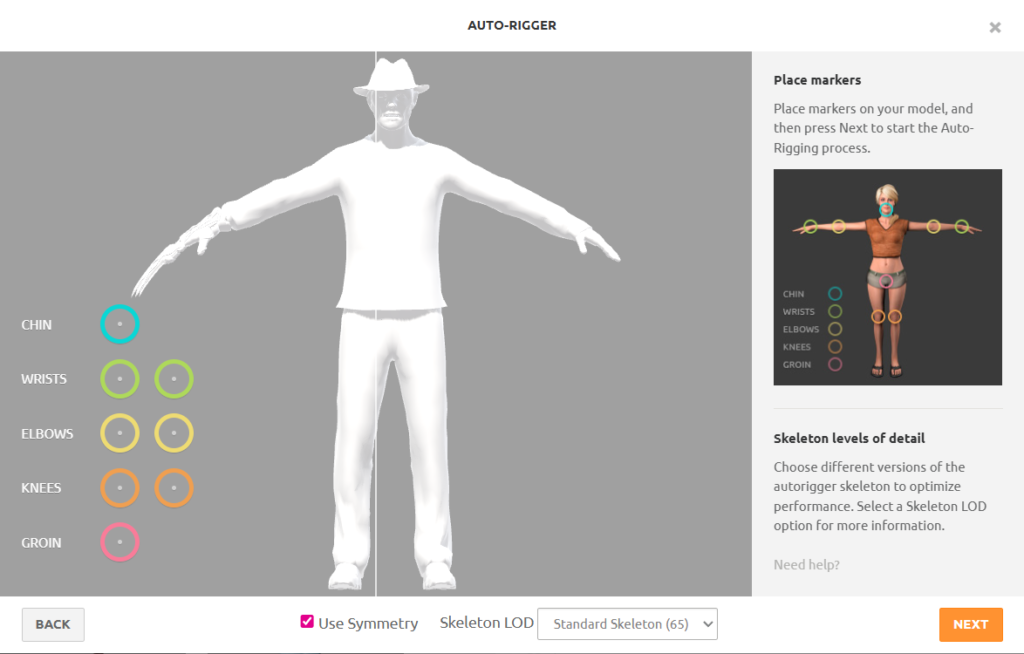
Task: Click the WRISTS marker label
Action: [44, 379]
